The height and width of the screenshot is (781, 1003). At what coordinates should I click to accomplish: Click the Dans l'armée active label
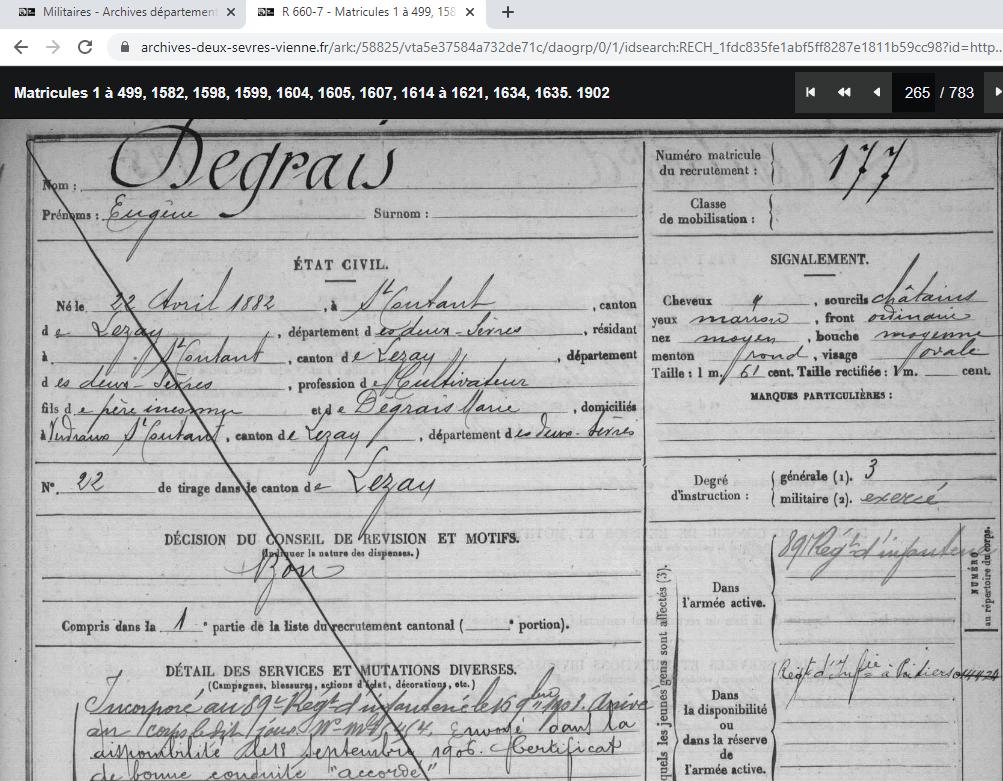click(724, 595)
